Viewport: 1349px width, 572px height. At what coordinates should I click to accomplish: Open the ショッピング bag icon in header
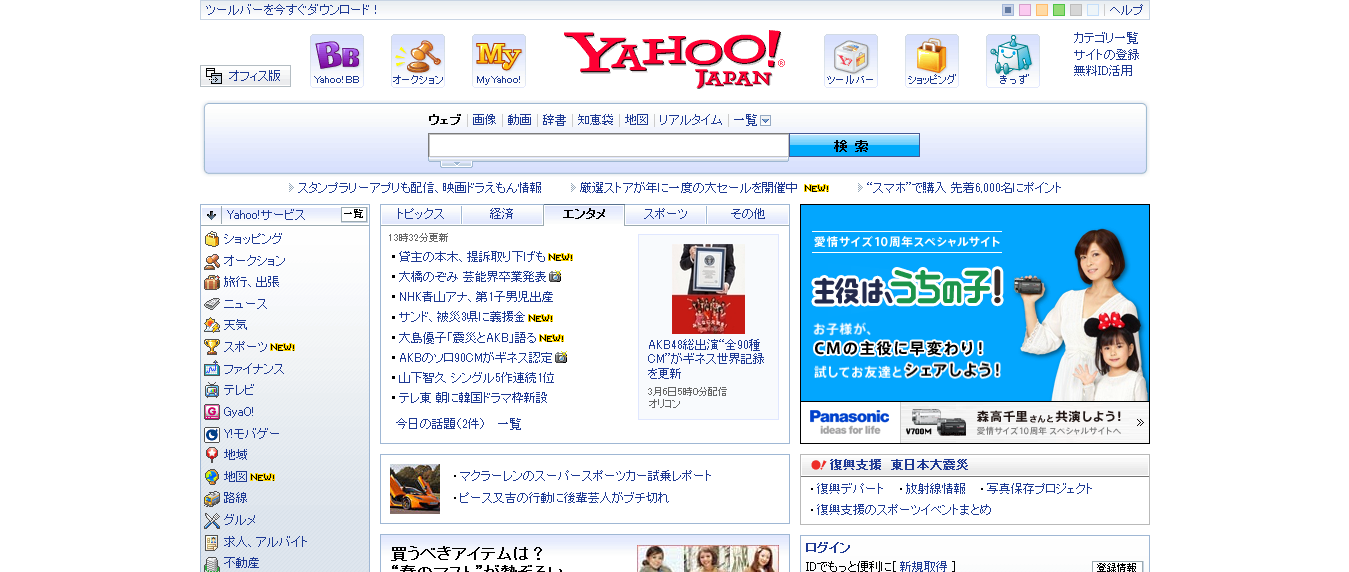932,61
